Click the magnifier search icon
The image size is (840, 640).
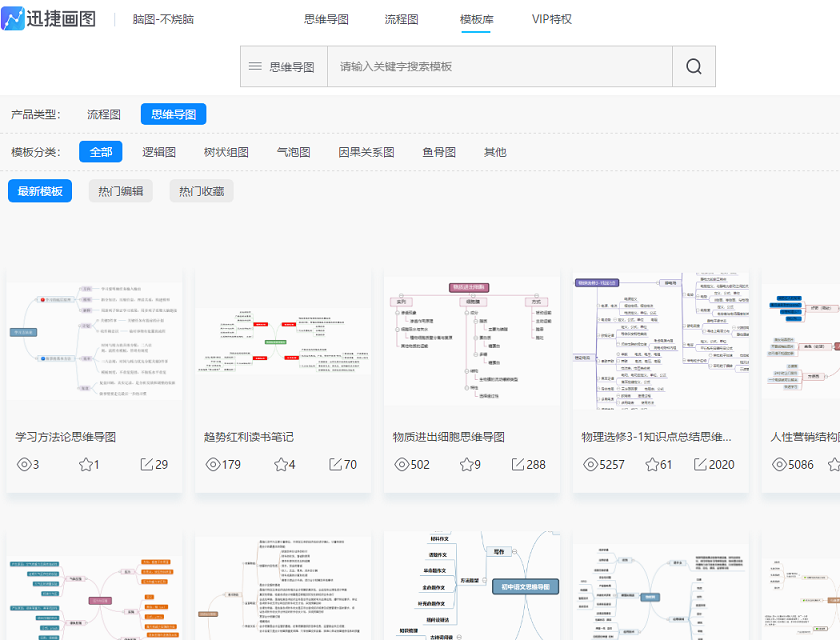[694, 65]
